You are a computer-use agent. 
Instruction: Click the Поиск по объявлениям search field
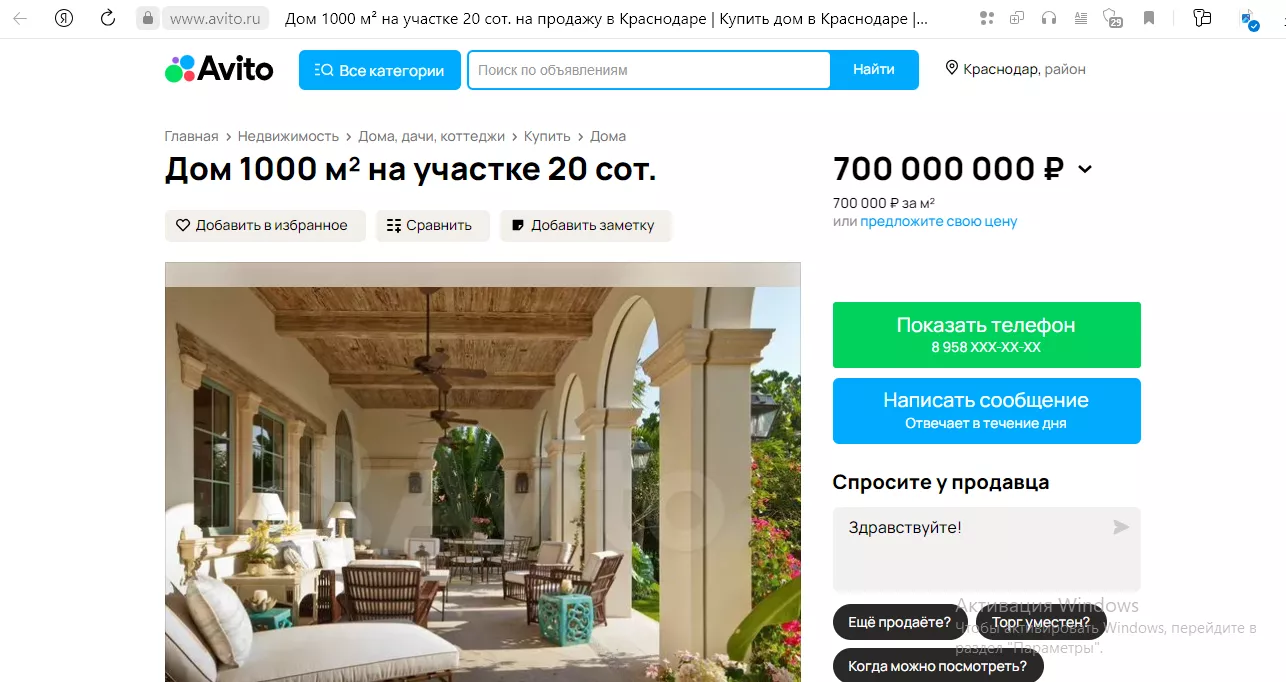(649, 70)
